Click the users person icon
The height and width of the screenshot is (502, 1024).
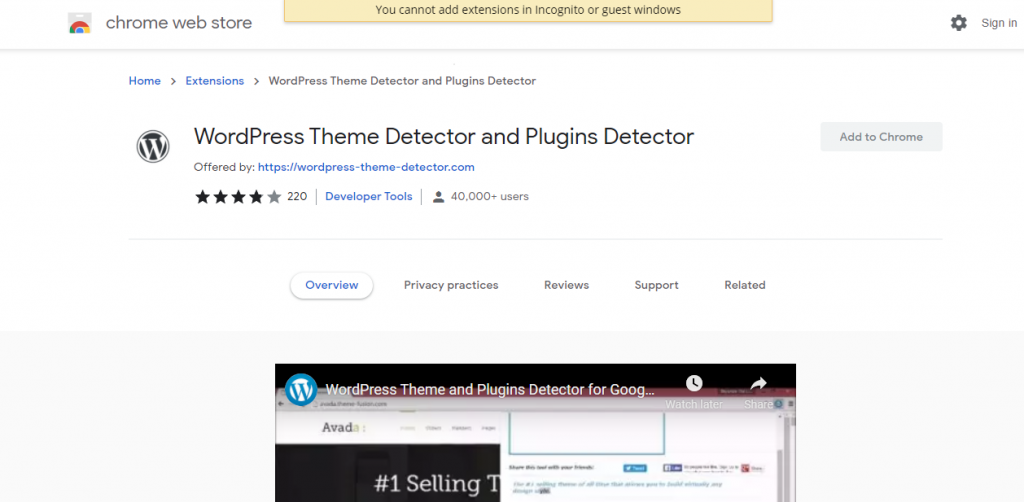click(438, 197)
